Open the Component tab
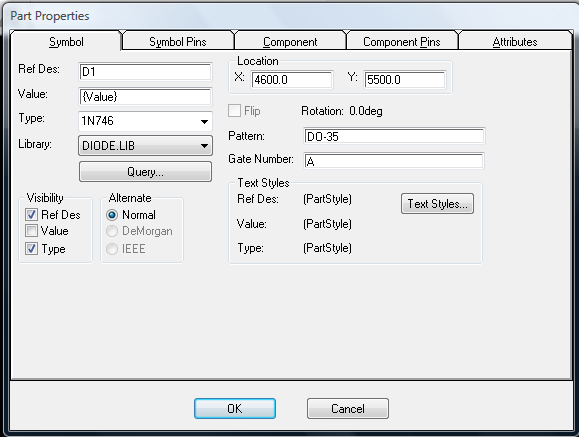 290,41
